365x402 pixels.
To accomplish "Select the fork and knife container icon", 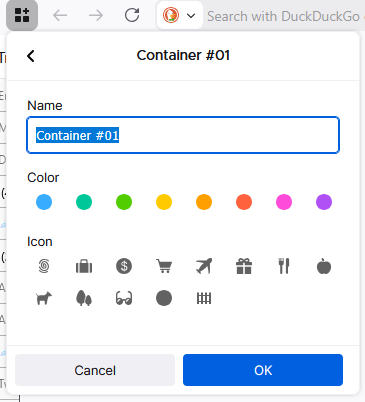I will pyautogui.click(x=284, y=266).
